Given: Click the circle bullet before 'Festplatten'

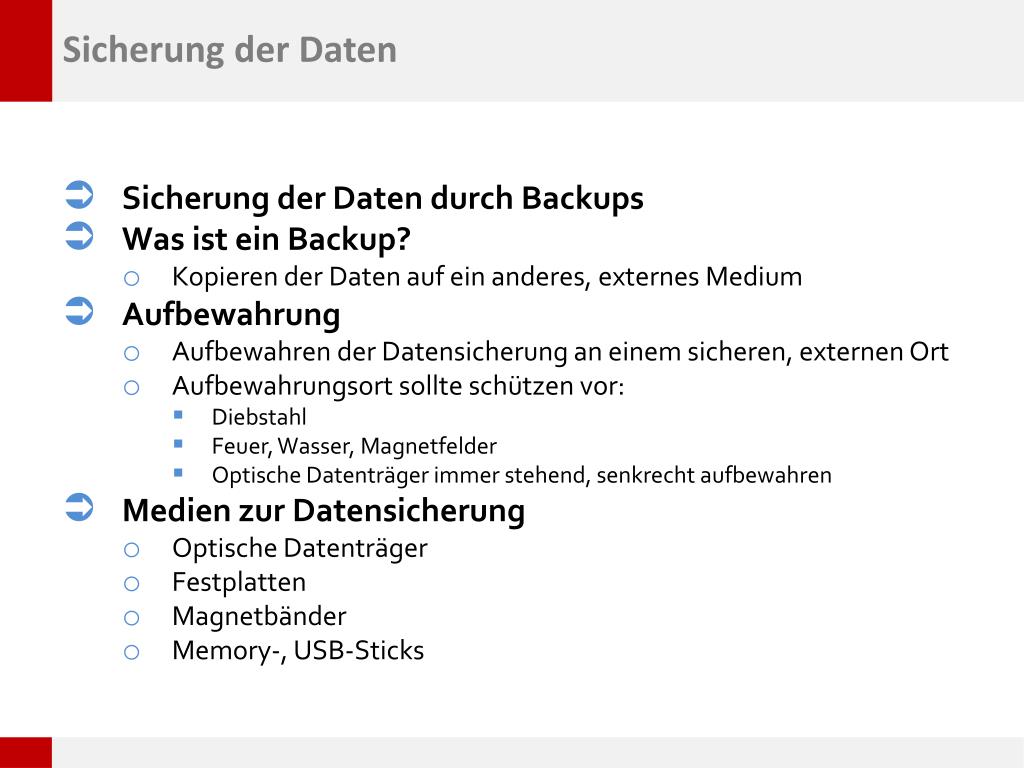Looking at the screenshot, I should 131,584.
